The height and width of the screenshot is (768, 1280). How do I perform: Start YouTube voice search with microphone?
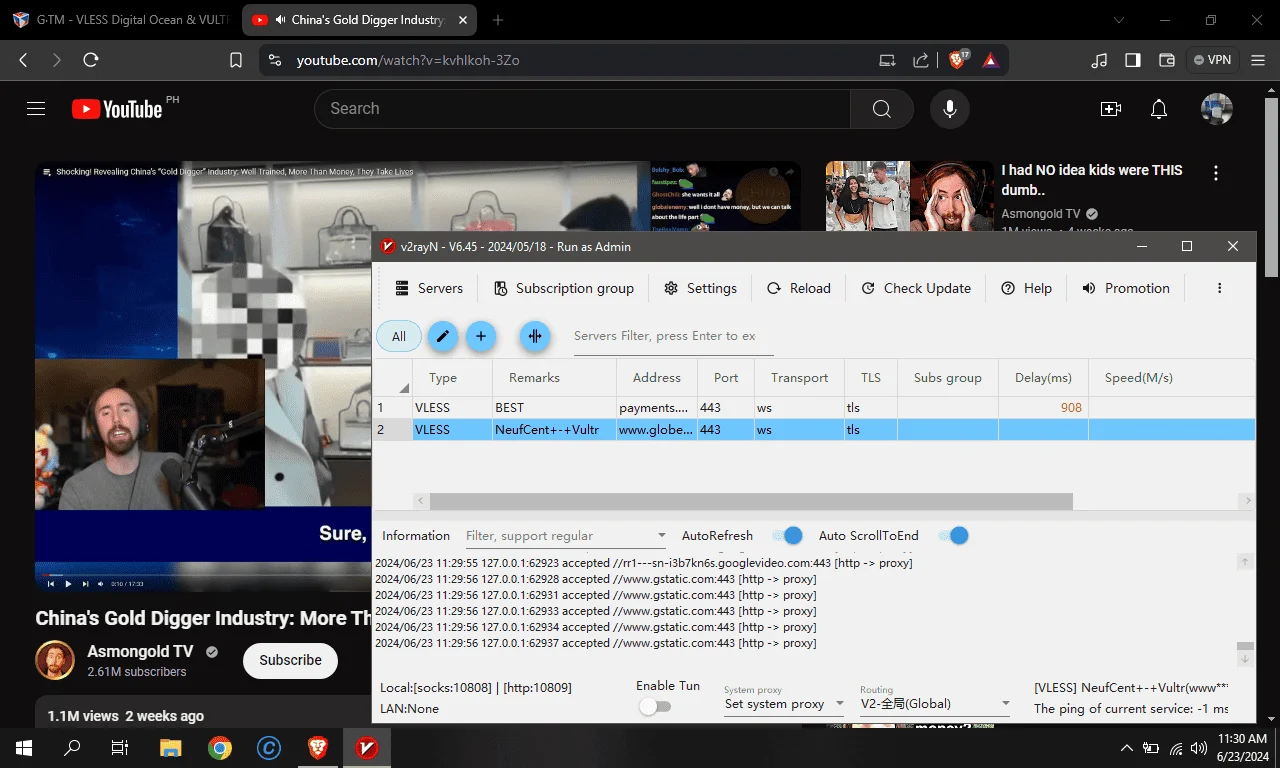point(950,109)
